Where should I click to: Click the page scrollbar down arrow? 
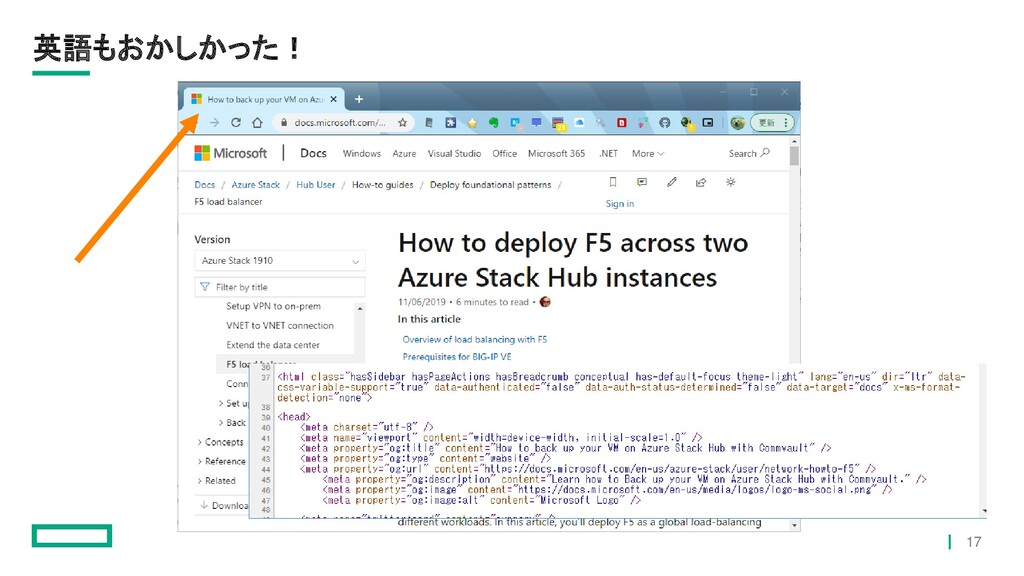[794, 525]
